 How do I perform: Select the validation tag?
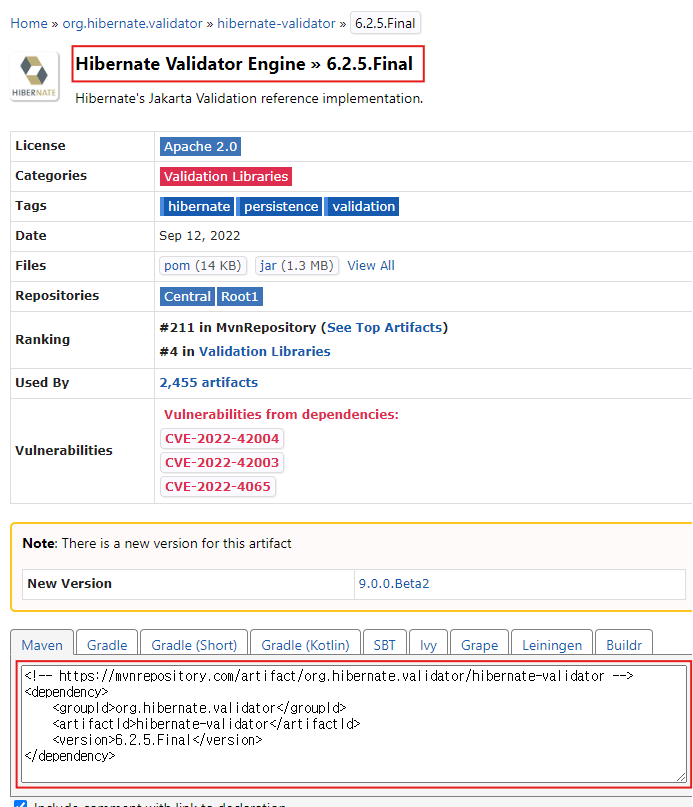coord(363,206)
